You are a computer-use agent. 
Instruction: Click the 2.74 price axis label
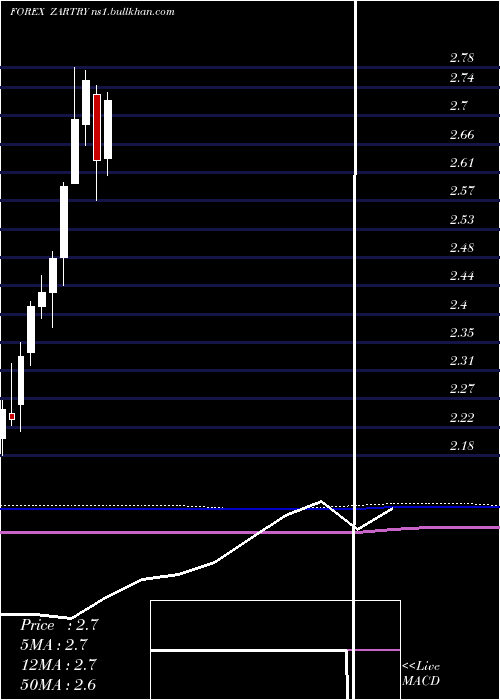pyautogui.click(x=462, y=78)
